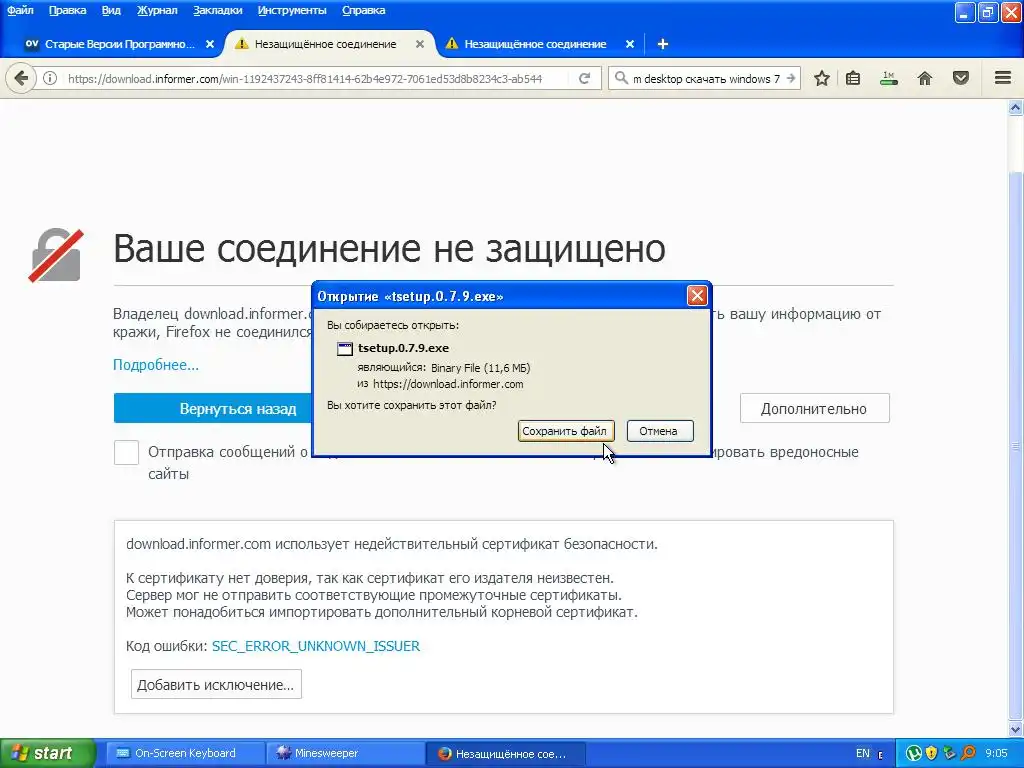Switch to On-Screen Keyboard in taskbar
The width and height of the screenshot is (1024, 768).
[x=184, y=753]
